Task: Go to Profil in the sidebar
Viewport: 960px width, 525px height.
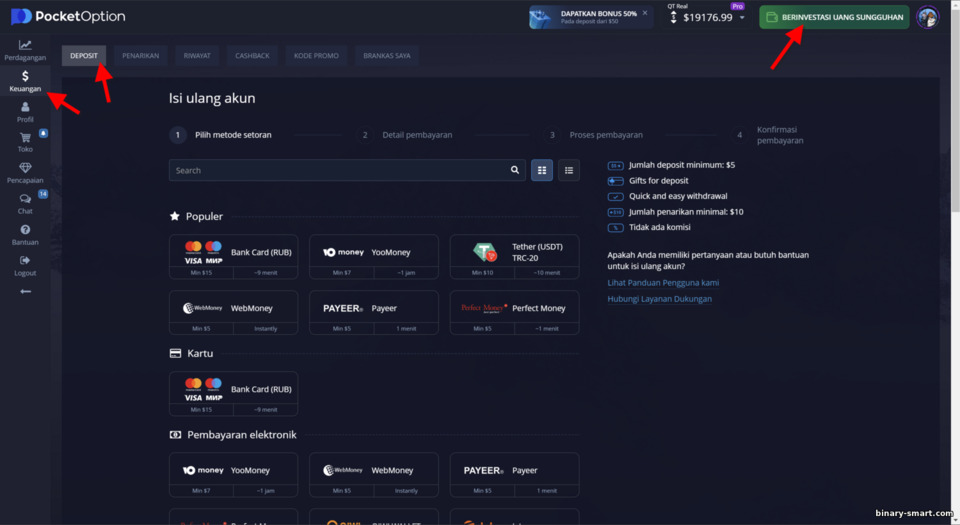Action: 25,112
